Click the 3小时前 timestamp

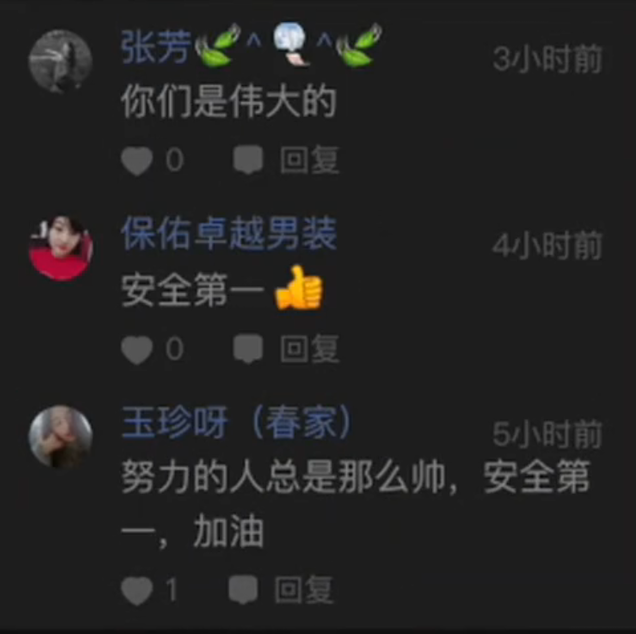547,60
